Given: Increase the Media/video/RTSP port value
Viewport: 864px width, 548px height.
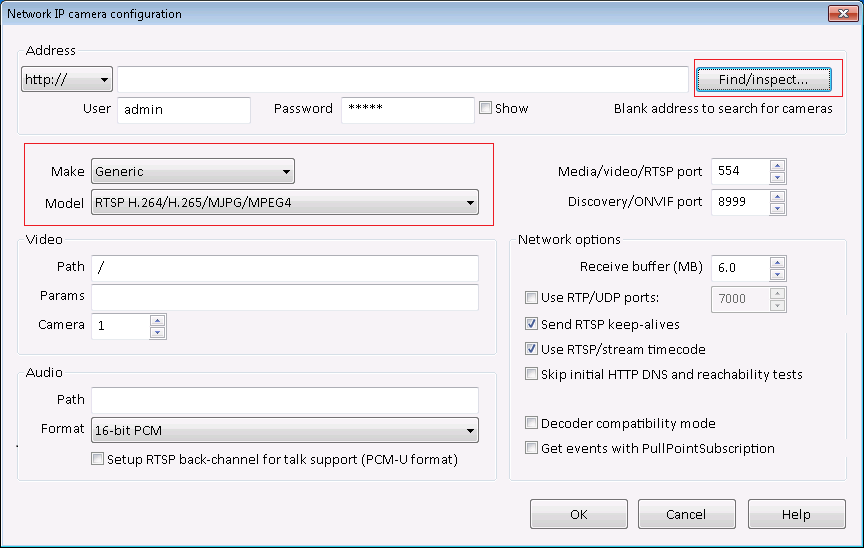Looking at the screenshot, I should pyautogui.click(x=777, y=165).
